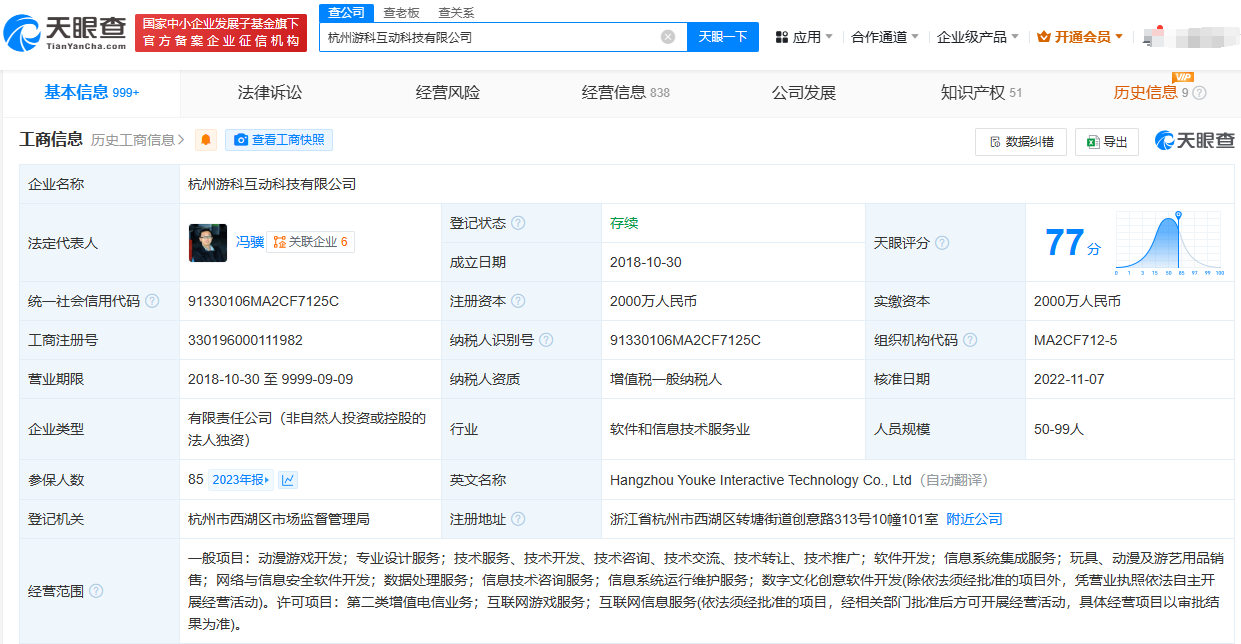Open the 冯骥 legal representative link
This screenshot has width=1241, height=644.
tap(250, 242)
